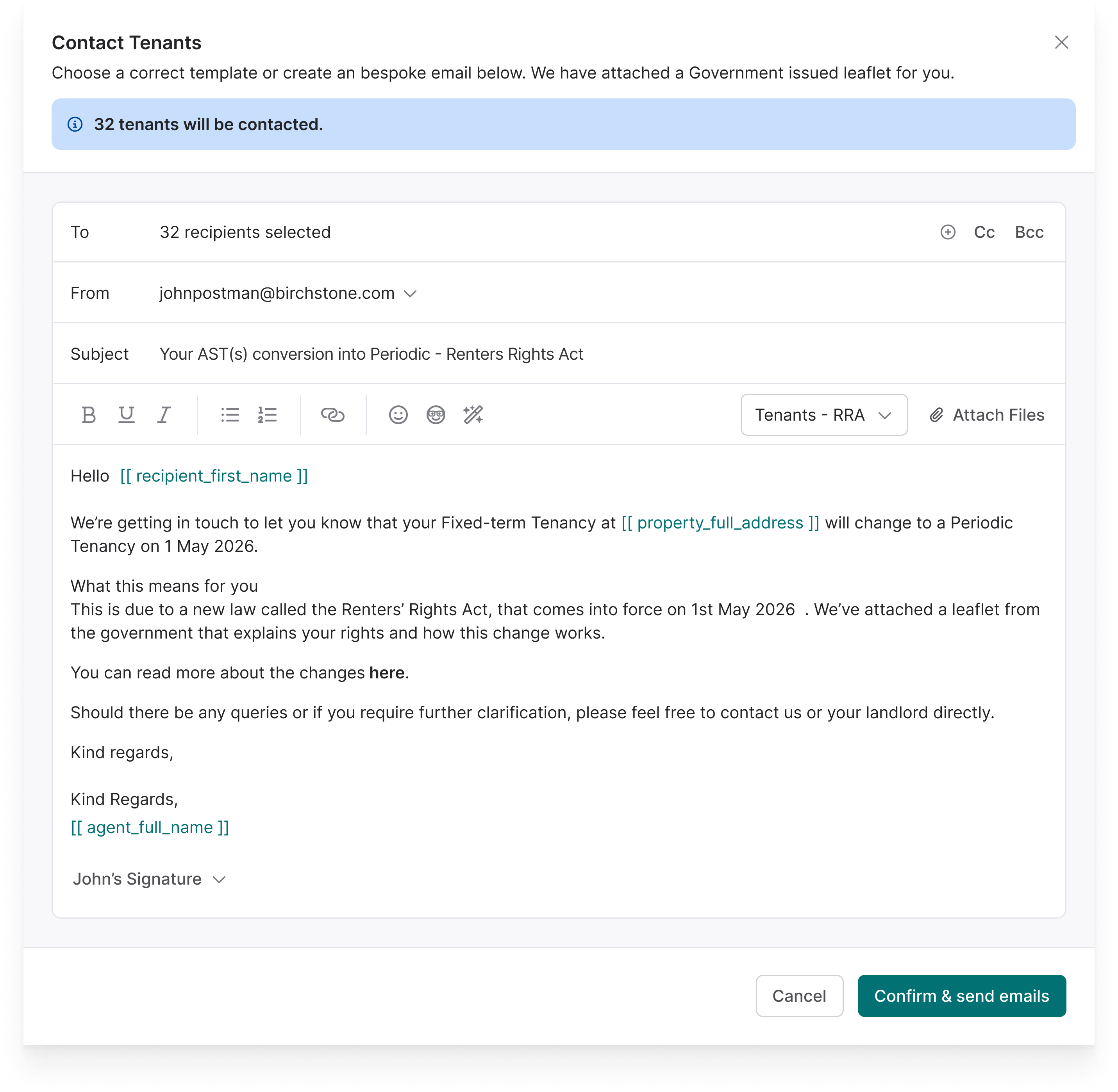Screen dimensions: 1118x1092
Task: Toggle underline text formatting
Action: (x=126, y=415)
